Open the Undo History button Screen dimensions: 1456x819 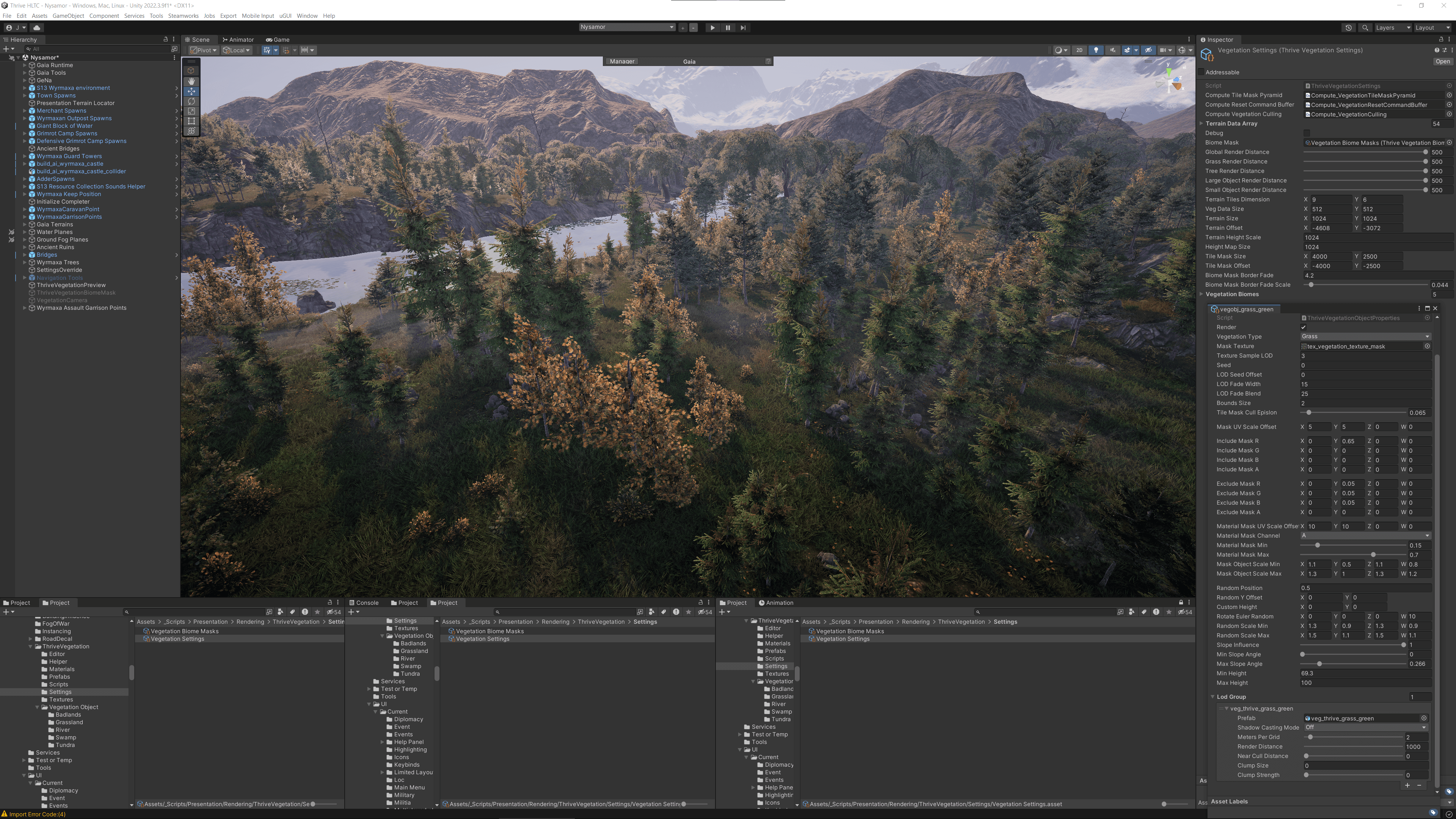(x=1349, y=28)
